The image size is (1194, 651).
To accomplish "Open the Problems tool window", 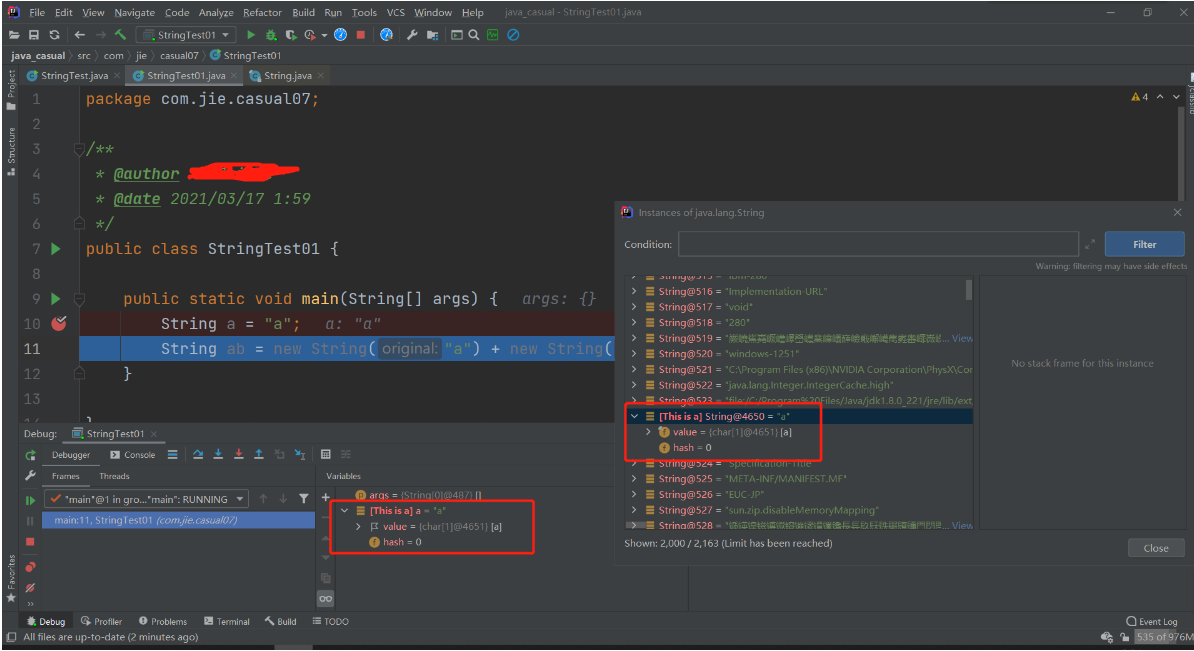I will (161, 621).
